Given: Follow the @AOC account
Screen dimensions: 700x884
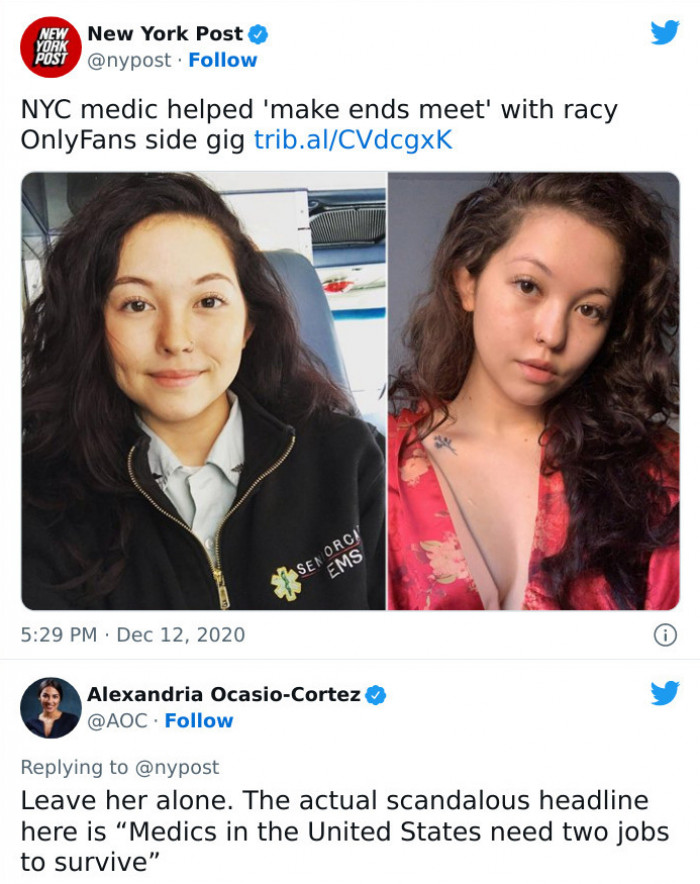Looking at the screenshot, I should coord(199,721).
